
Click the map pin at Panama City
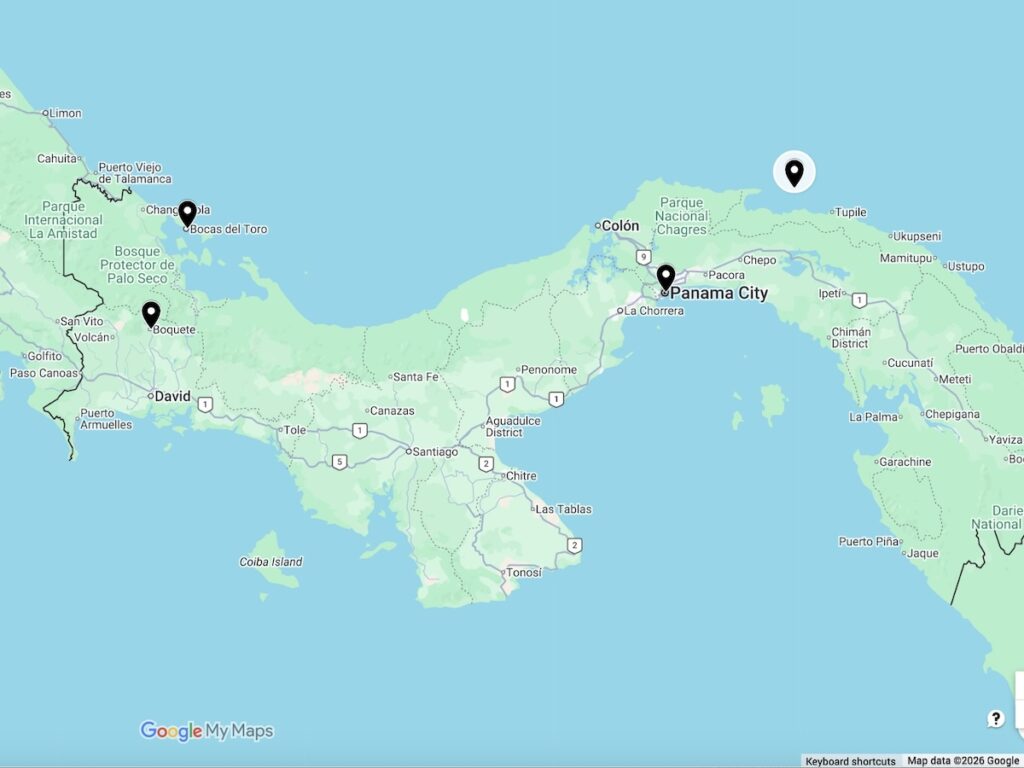point(665,278)
